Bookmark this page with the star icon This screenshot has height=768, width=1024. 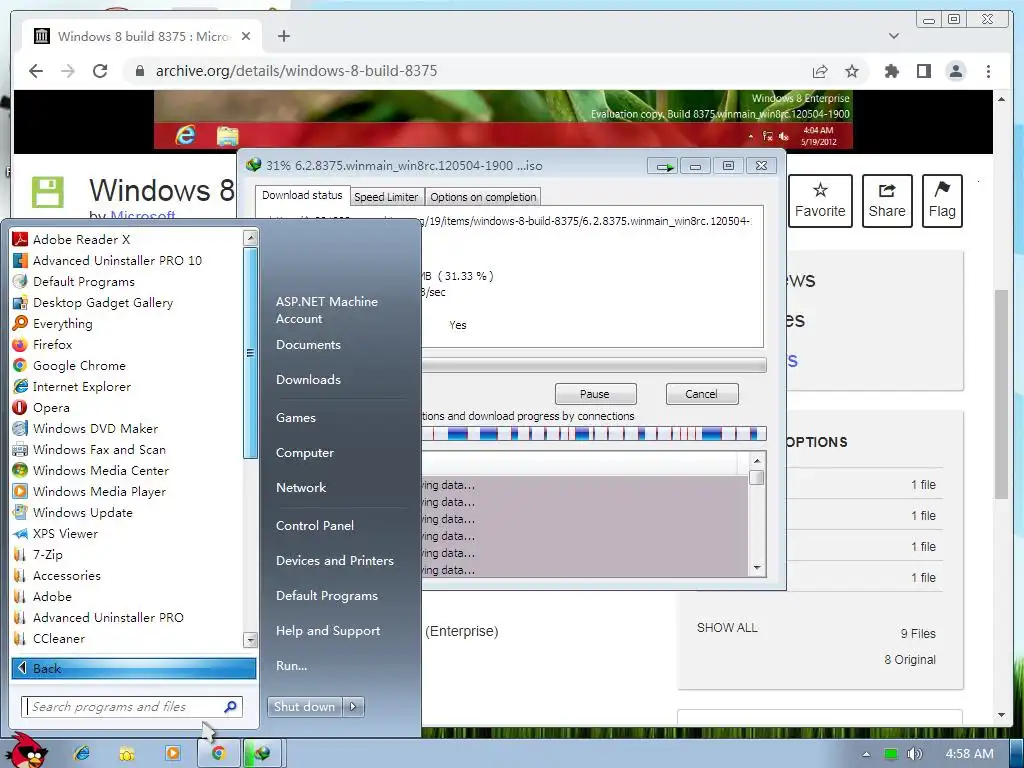point(852,71)
